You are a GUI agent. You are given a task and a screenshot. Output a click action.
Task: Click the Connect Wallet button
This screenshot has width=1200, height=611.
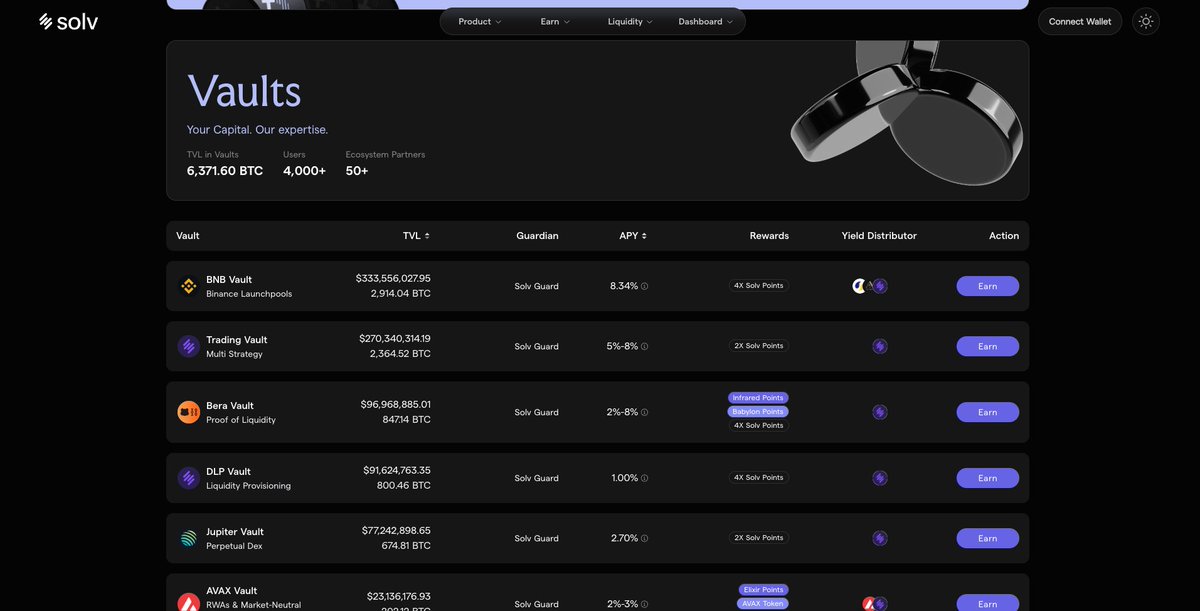click(x=1080, y=21)
